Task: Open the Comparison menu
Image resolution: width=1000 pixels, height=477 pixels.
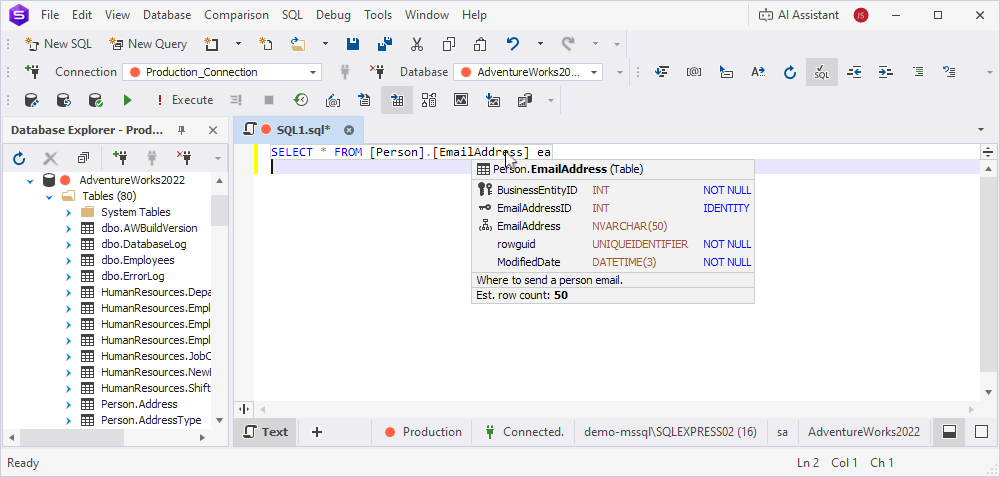Action: tap(236, 15)
